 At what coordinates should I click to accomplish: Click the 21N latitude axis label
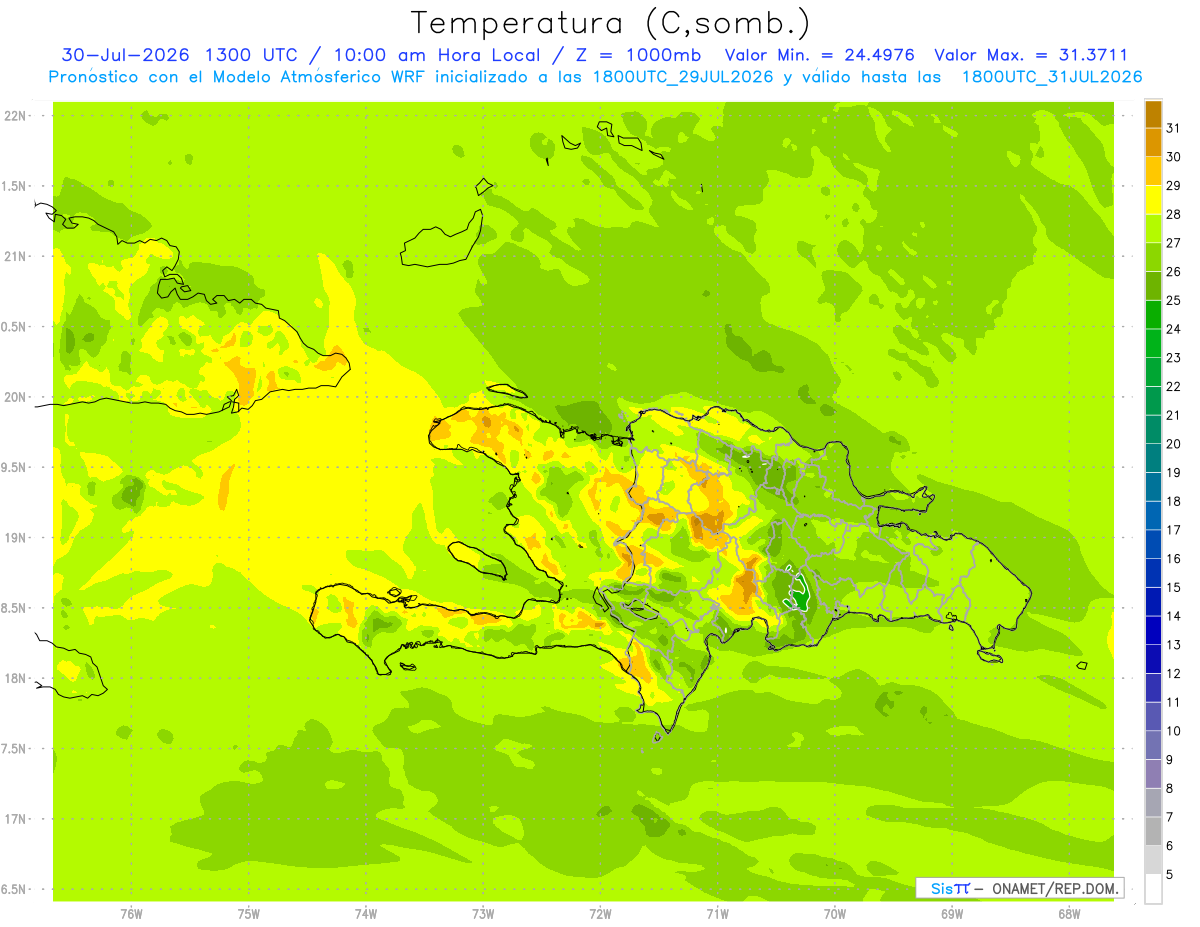point(15,256)
